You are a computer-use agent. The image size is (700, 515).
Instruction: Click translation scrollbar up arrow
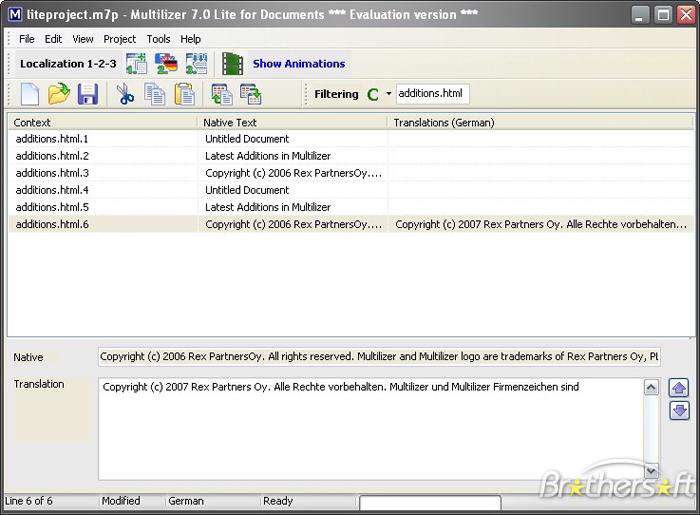[651, 387]
